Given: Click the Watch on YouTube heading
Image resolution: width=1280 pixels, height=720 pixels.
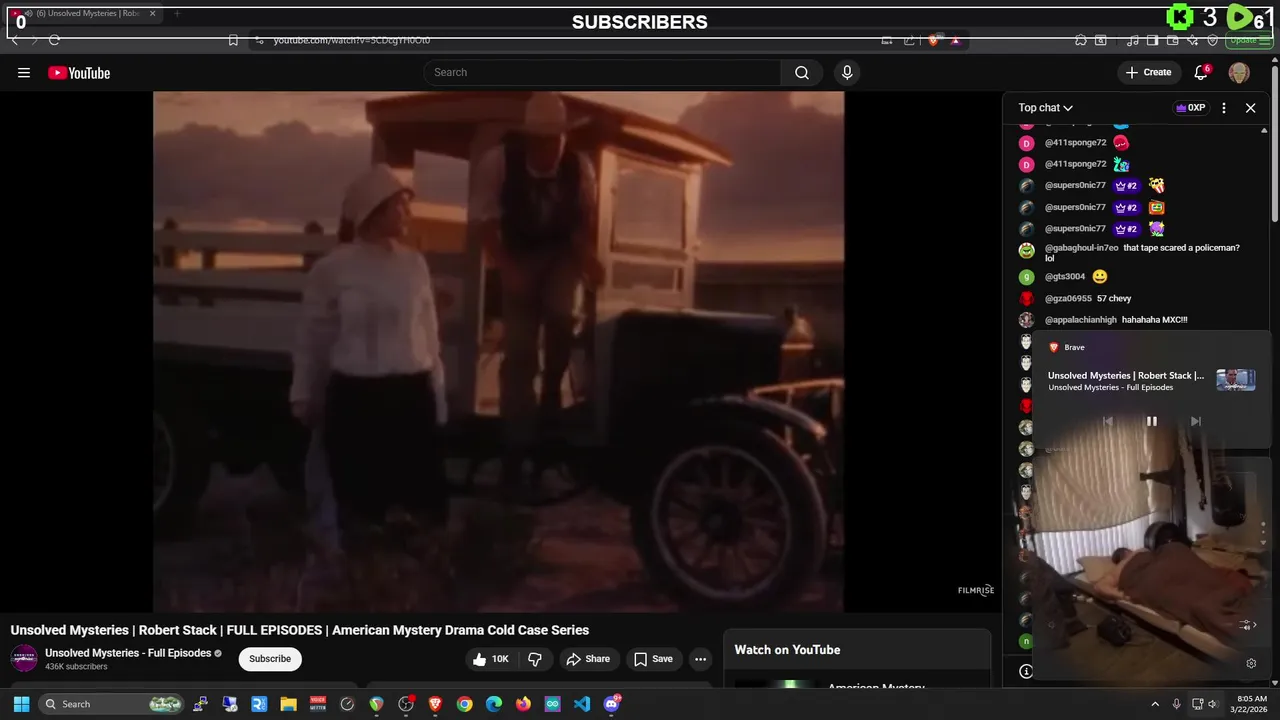Looking at the screenshot, I should [x=787, y=650].
